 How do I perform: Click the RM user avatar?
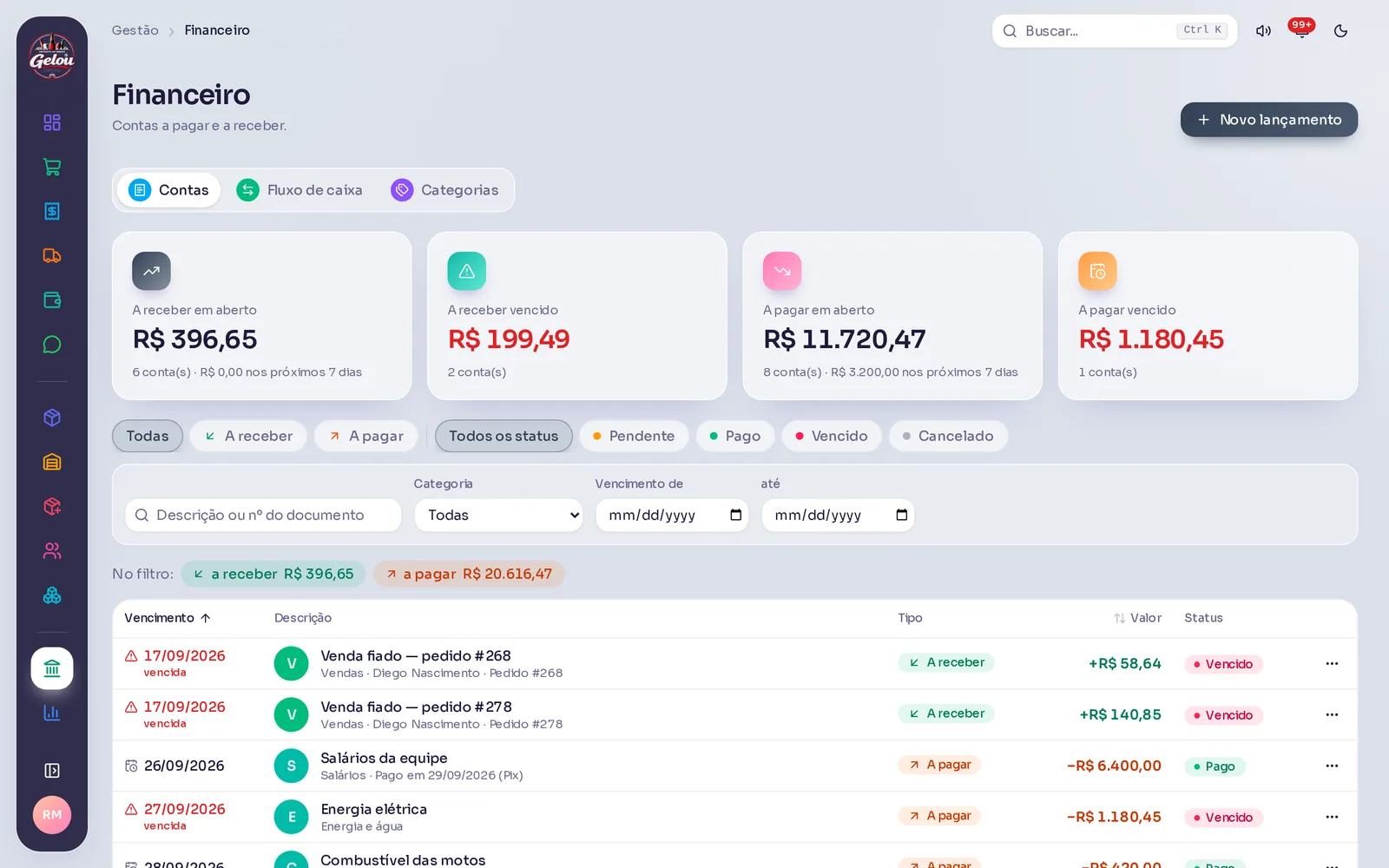52,815
